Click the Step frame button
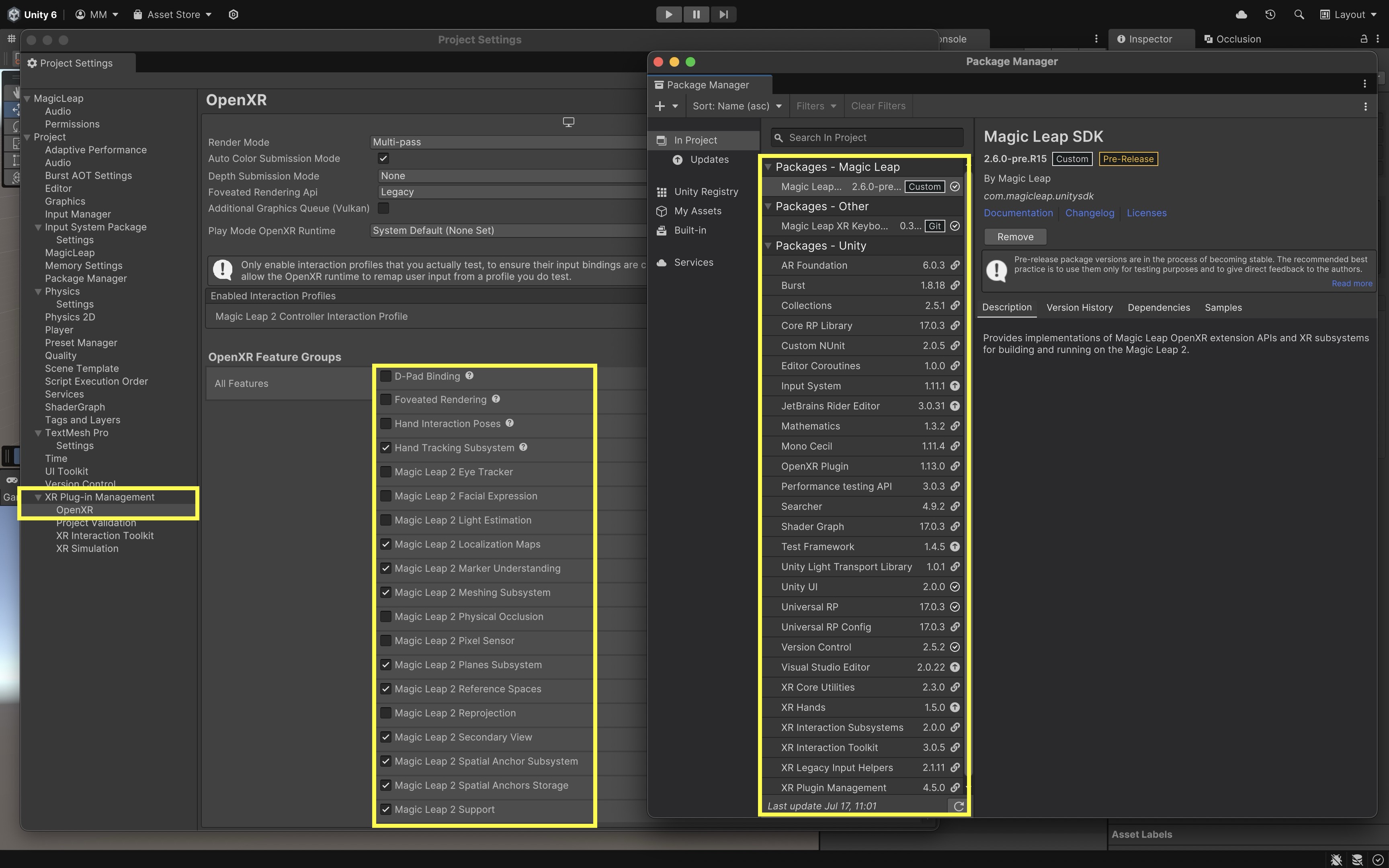Image resolution: width=1389 pixels, height=868 pixels. [723, 14]
